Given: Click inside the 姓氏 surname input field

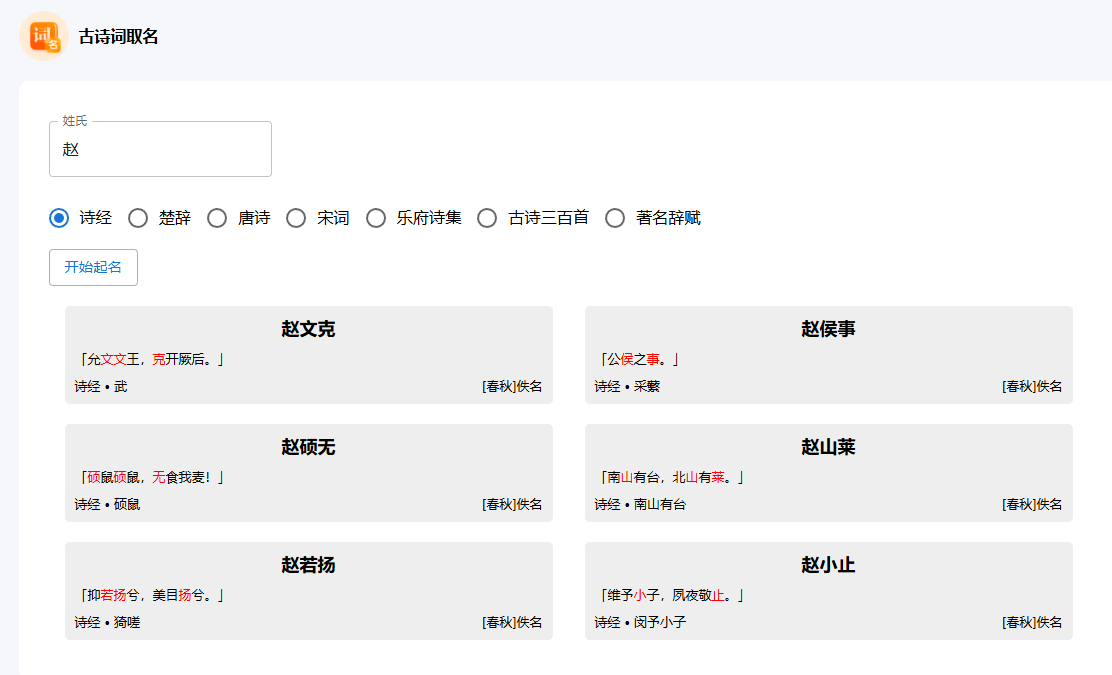Looking at the screenshot, I should [x=160, y=149].
